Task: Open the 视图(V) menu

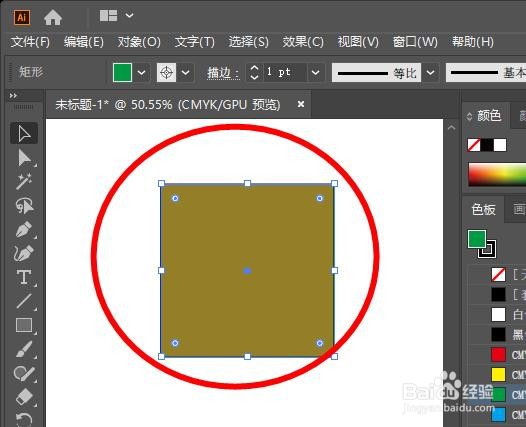Action: [358, 42]
